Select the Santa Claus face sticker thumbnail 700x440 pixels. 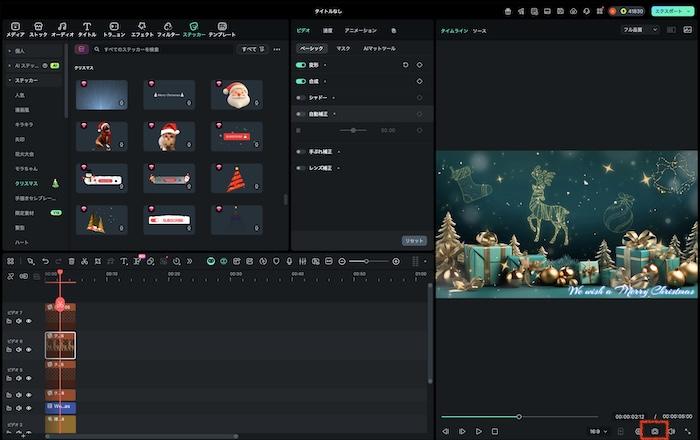coord(236,94)
